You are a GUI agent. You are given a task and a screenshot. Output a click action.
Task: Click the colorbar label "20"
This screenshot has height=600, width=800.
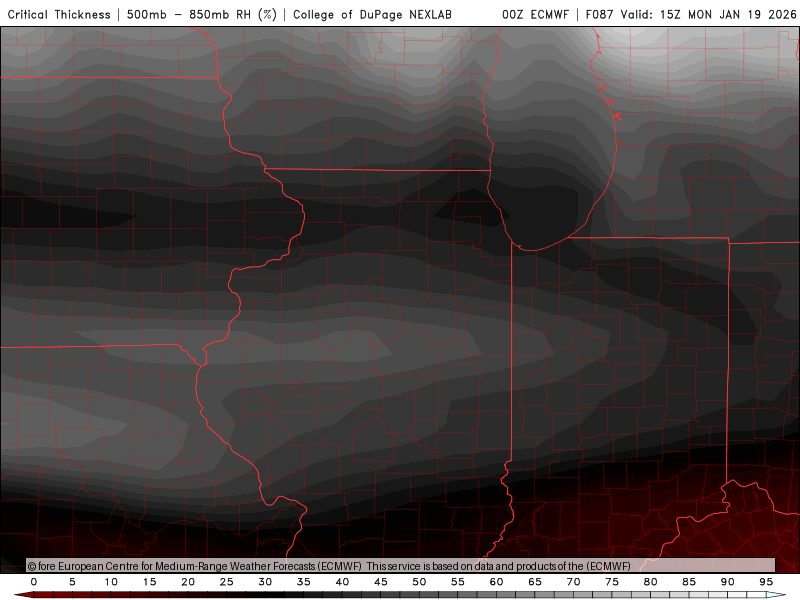click(188, 582)
